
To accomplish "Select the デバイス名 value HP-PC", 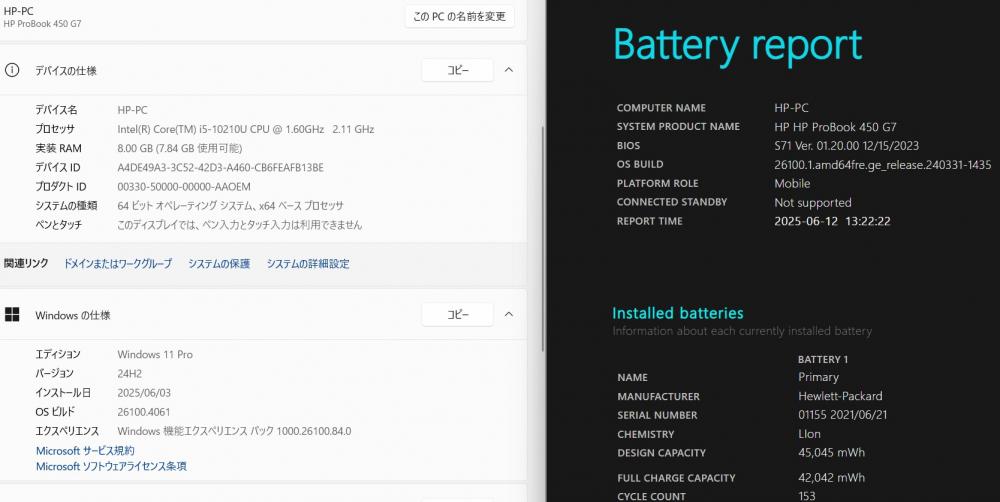I will point(132,110).
